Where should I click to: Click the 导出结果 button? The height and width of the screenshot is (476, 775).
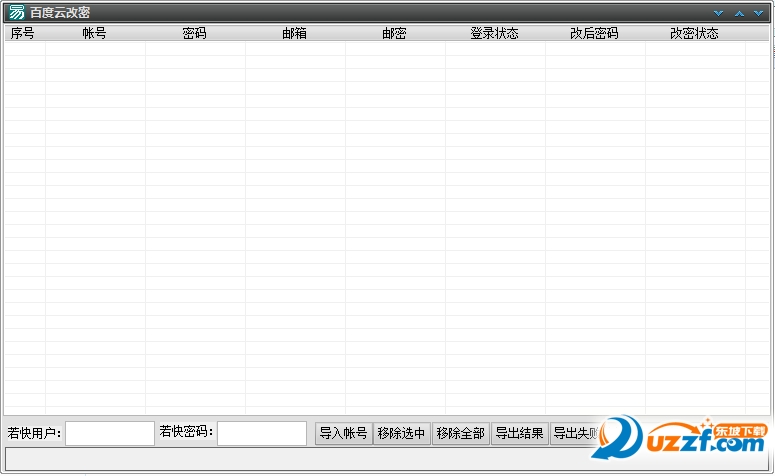[x=519, y=433]
